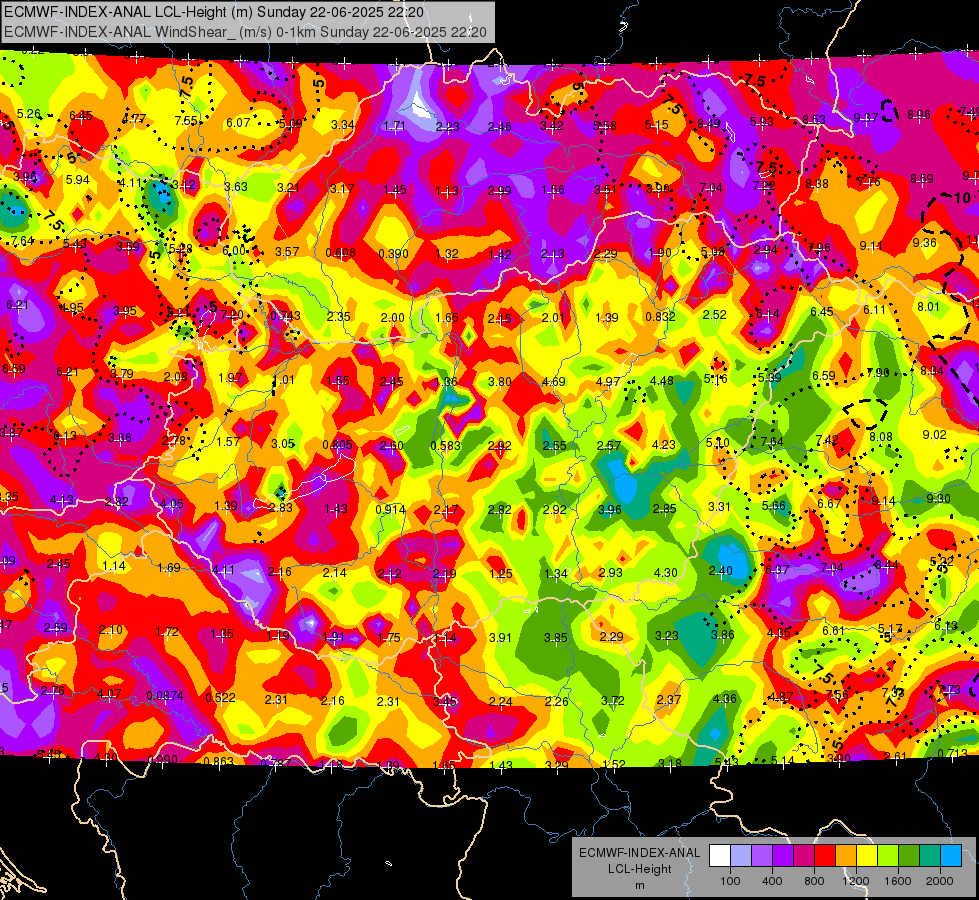Click the legend scale label 800
Viewport: 979px width, 900px height.
(814, 881)
